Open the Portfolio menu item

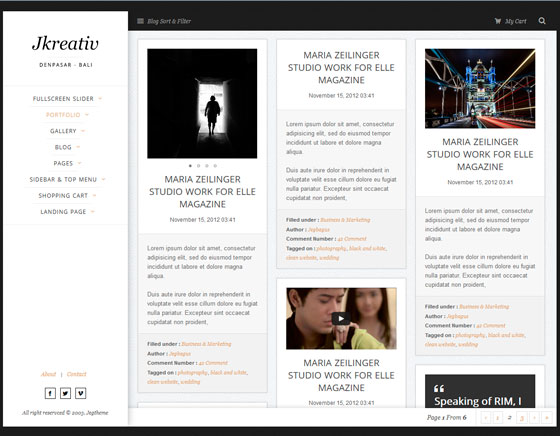63,115
